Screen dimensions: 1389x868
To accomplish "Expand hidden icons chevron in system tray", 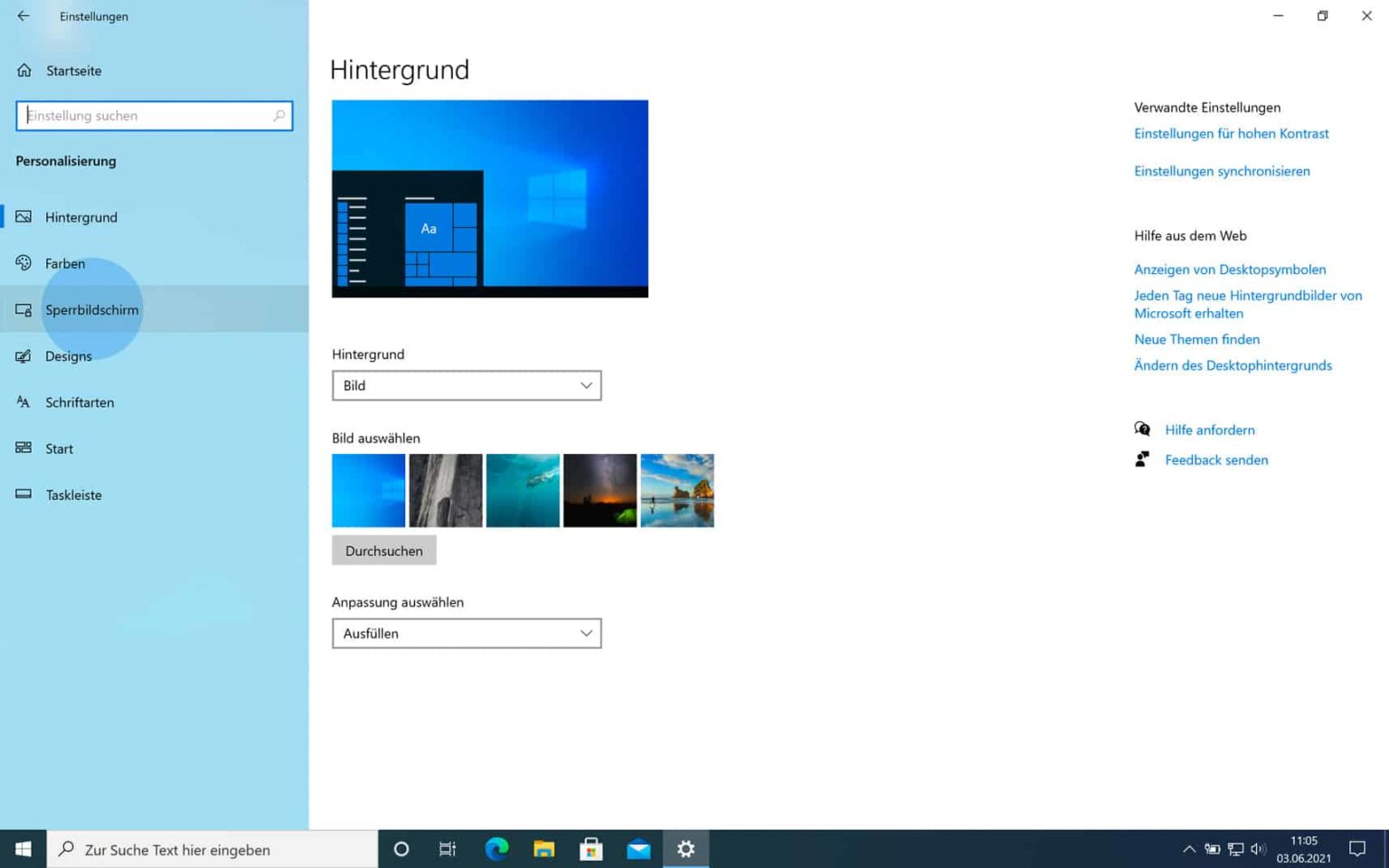I will pos(1188,849).
